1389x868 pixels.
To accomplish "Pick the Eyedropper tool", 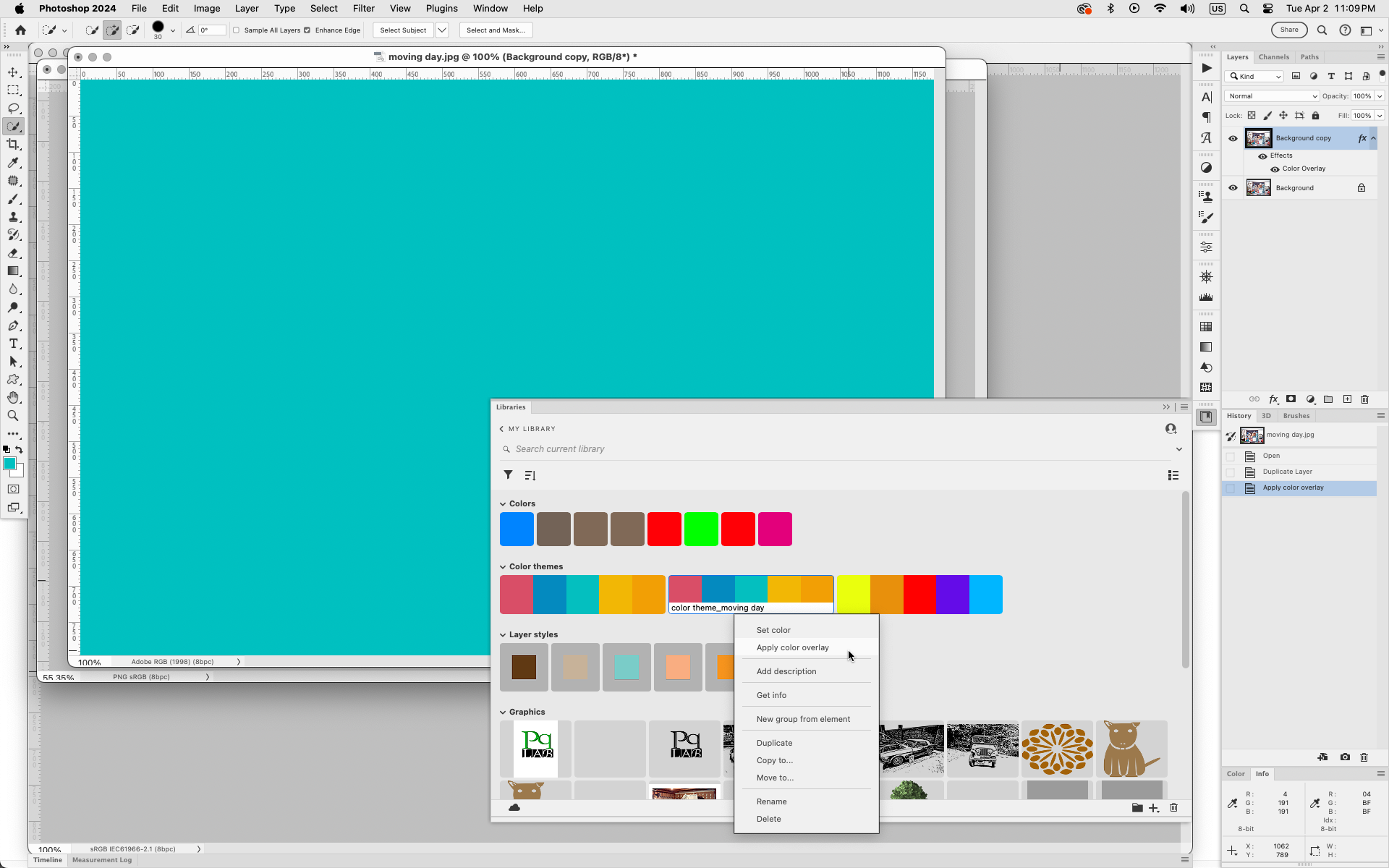I will [x=13, y=163].
